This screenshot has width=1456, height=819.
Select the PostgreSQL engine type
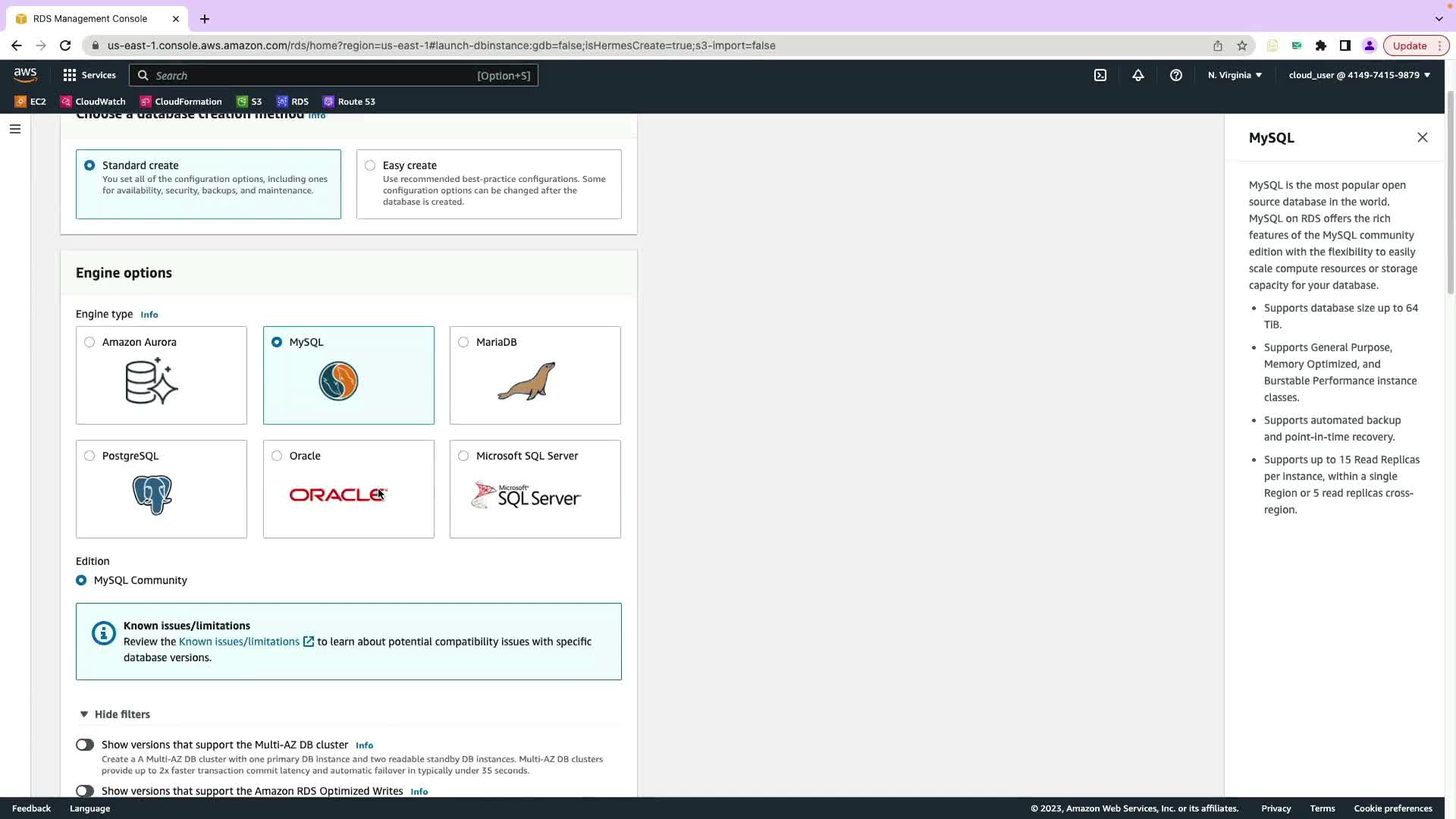pos(89,456)
